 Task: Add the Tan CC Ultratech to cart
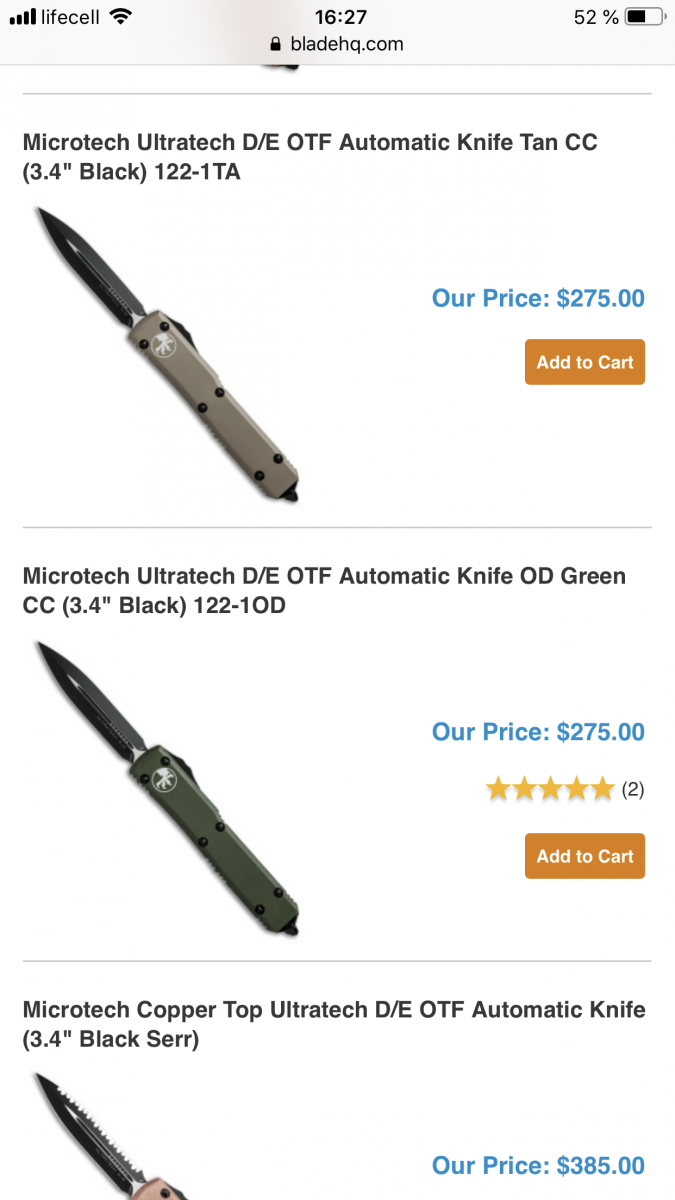click(585, 362)
